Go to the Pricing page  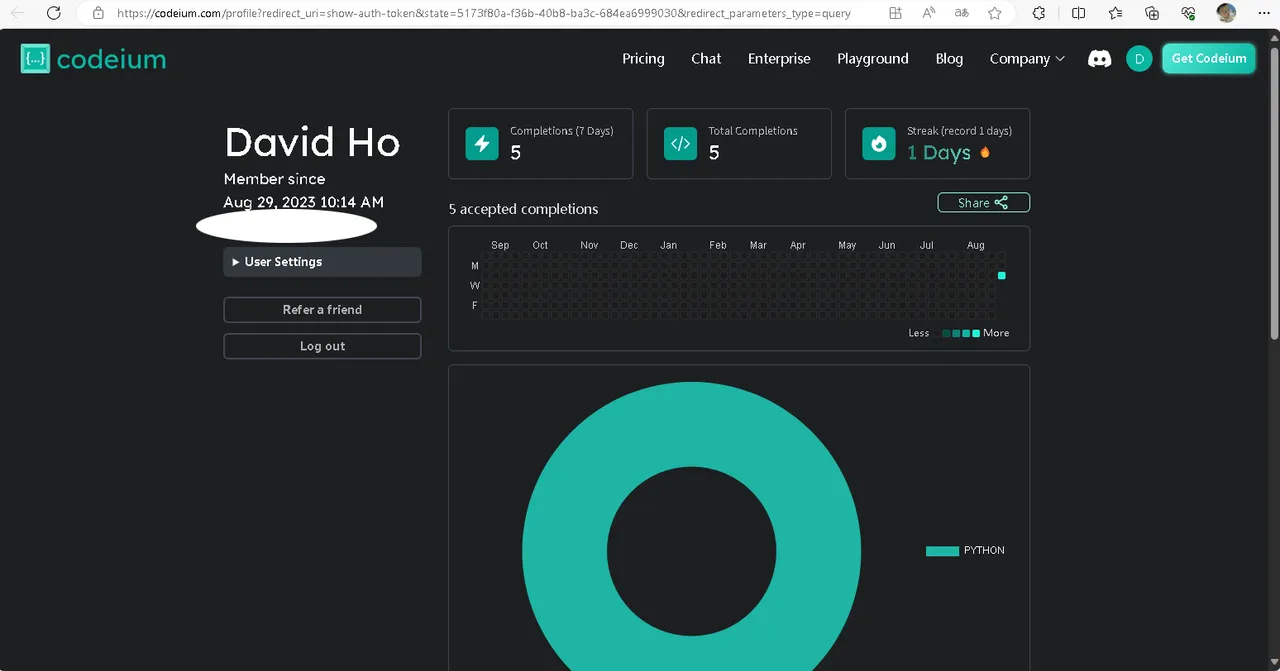[x=643, y=59]
